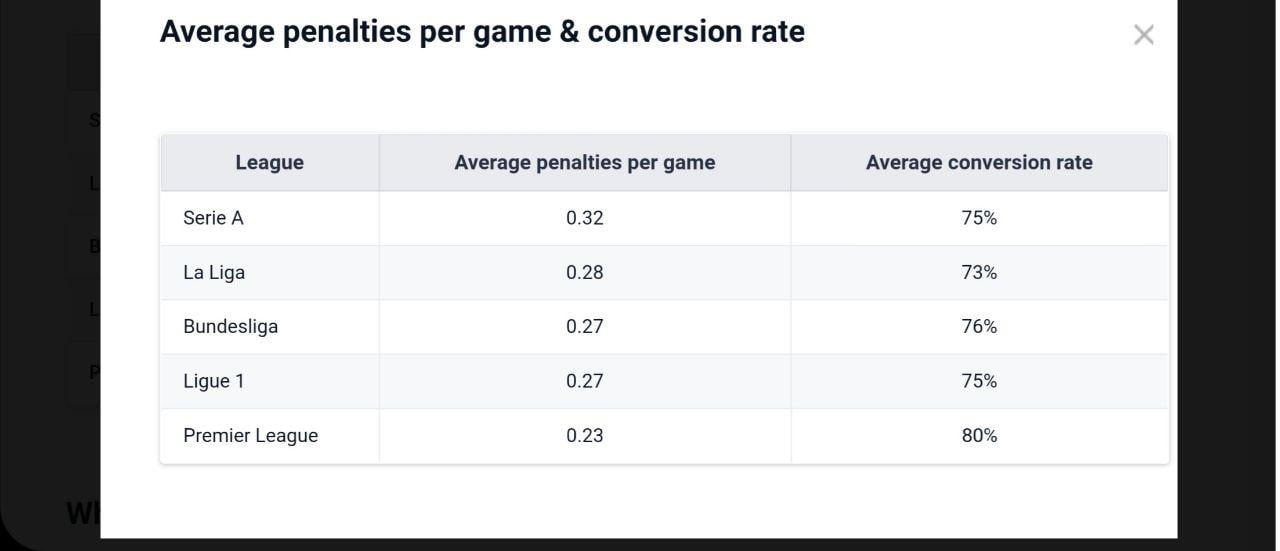
Task: Select the La Liga league cell
Action: point(214,272)
